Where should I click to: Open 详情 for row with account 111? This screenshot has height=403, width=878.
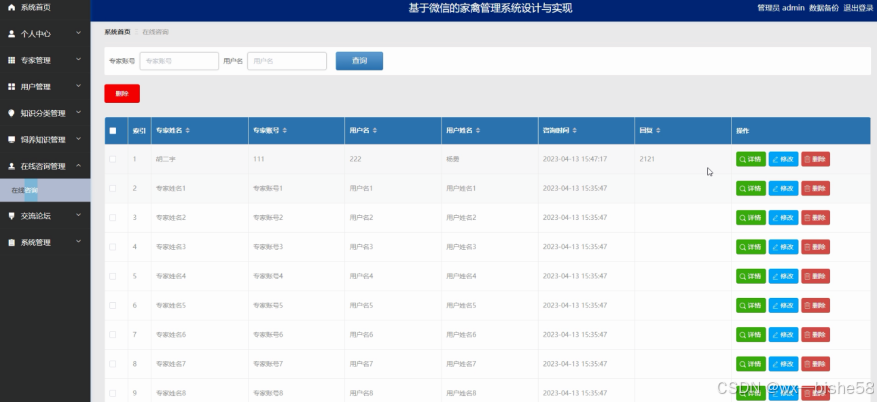tap(751, 159)
